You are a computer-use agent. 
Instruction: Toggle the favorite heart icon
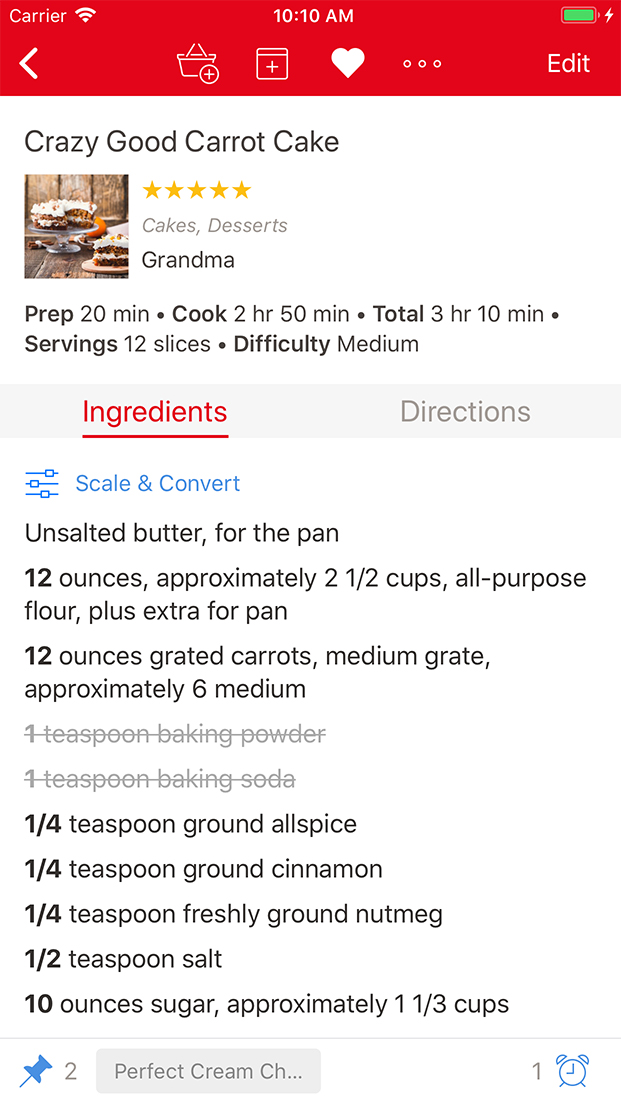click(x=347, y=63)
